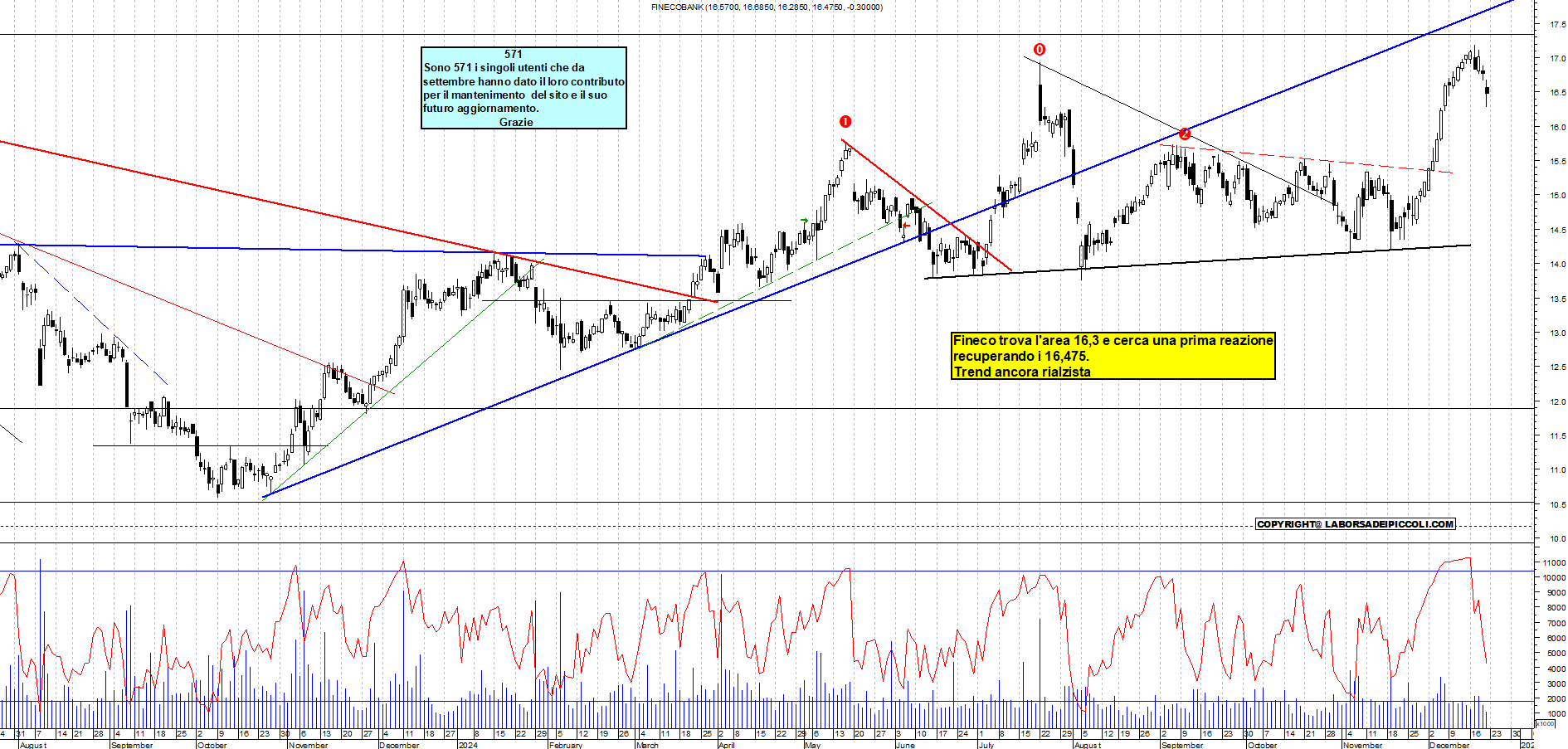Click the 8000 volume axis label
The image size is (1568, 749).
(x=1556, y=608)
